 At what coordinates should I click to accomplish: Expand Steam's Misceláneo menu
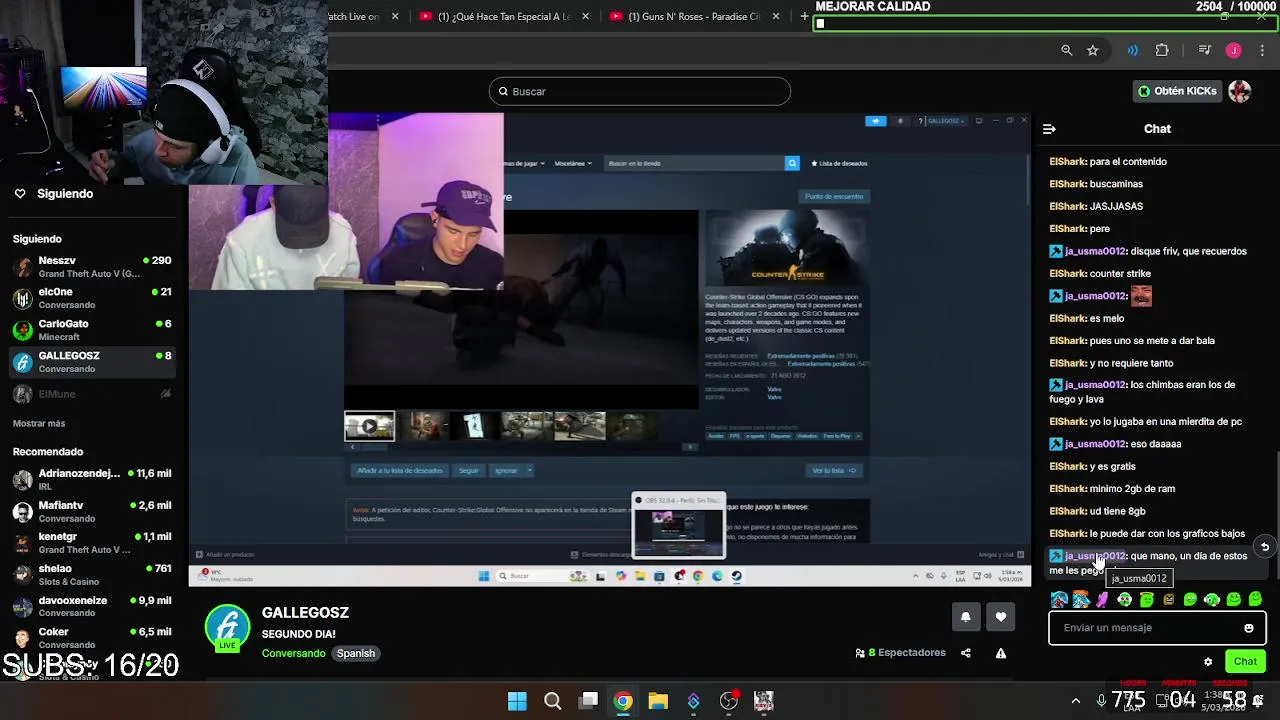[573, 163]
